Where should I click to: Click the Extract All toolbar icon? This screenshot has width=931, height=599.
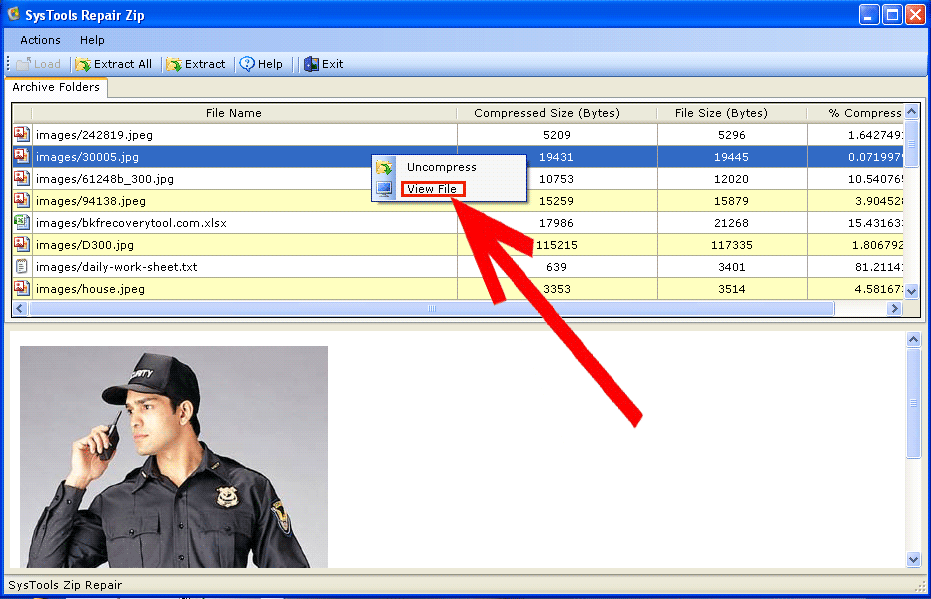84,64
